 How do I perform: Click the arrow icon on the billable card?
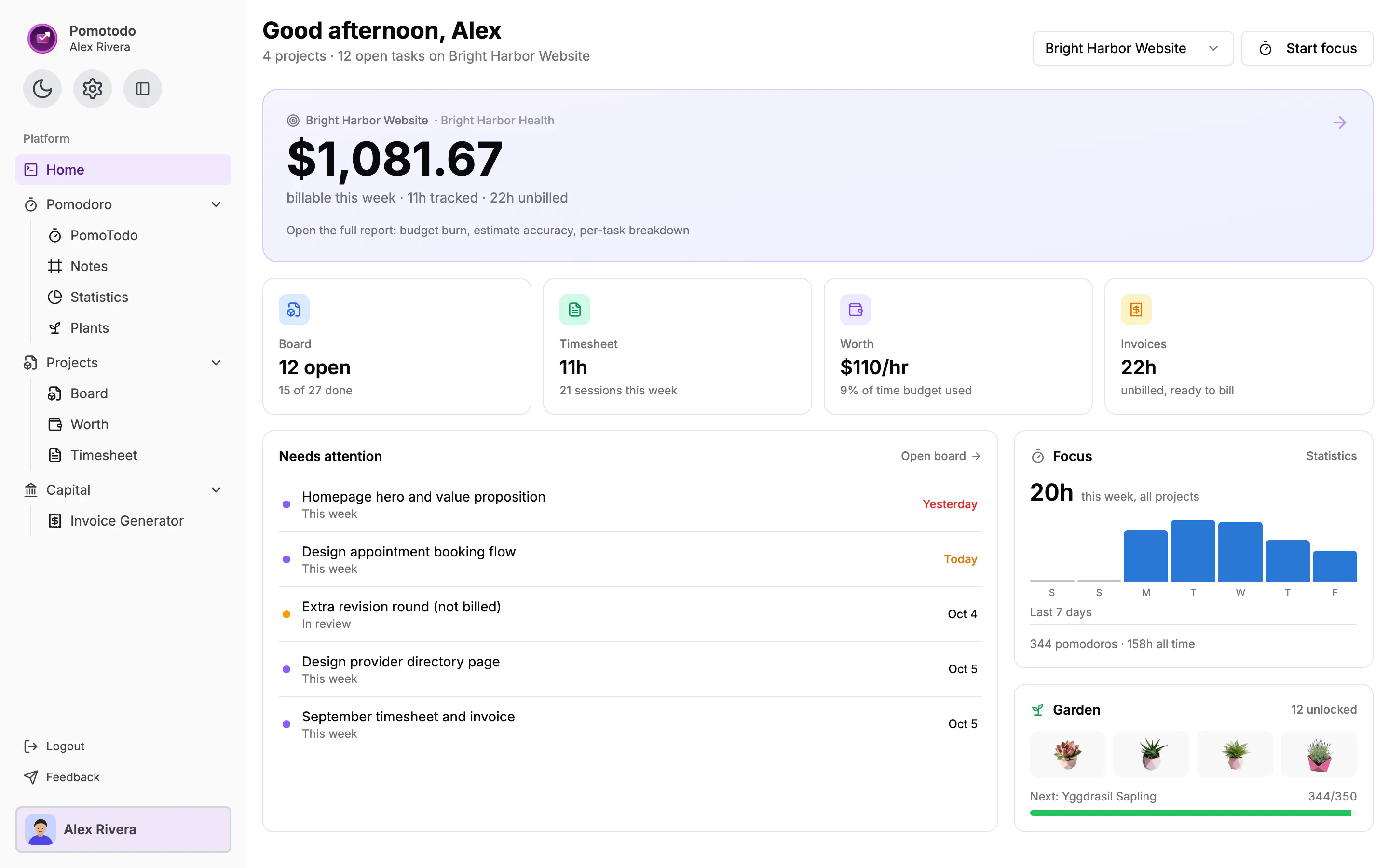(1339, 122)
